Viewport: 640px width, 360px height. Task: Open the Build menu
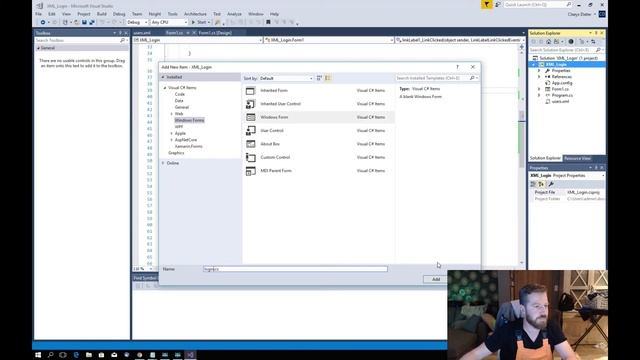coord(102,14)
